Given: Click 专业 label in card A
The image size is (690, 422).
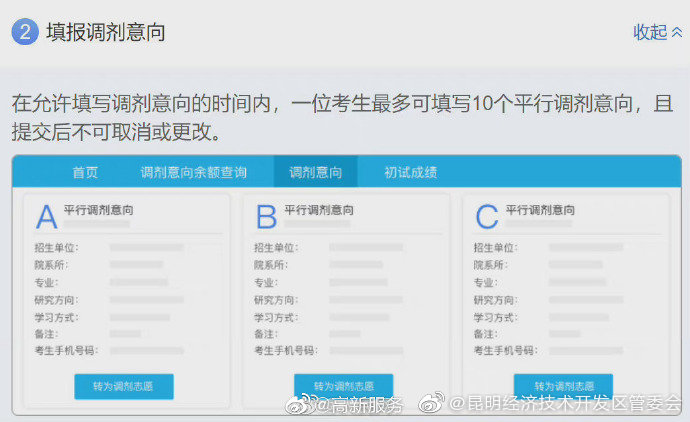Looking at the screenshot, I should (46, 283).
